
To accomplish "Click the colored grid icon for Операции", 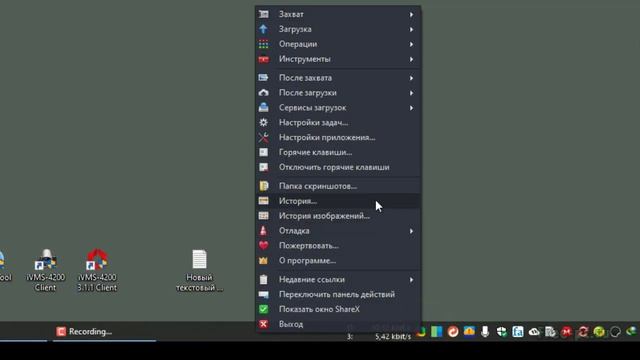I will (x=264, y=44).
